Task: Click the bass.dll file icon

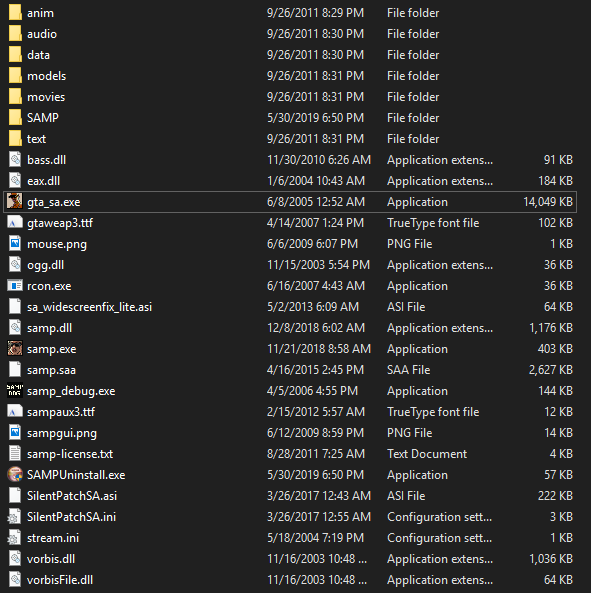Action: [x=15, y=160]
